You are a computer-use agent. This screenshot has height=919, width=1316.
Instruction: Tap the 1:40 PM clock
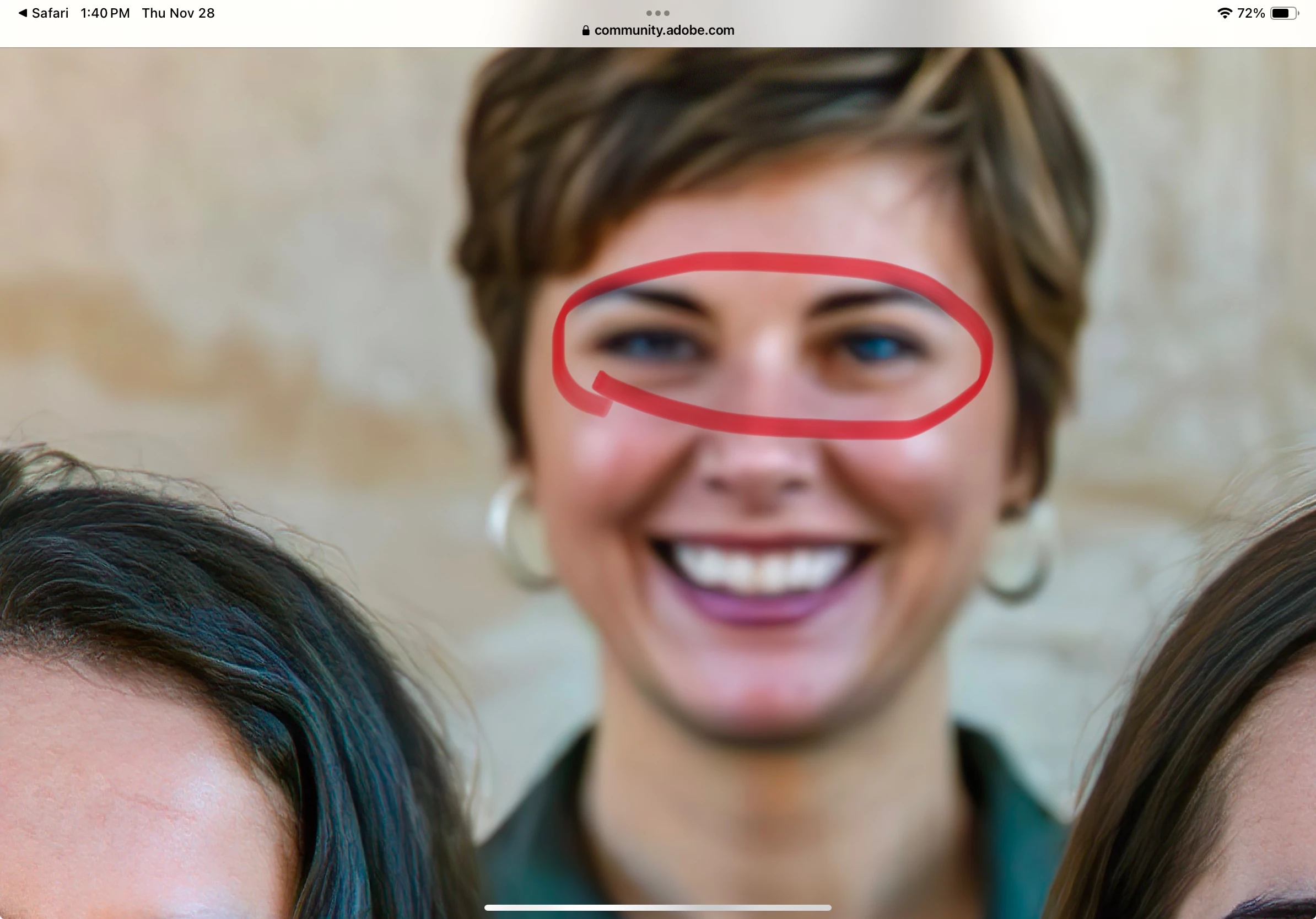(x=105, y=13)
